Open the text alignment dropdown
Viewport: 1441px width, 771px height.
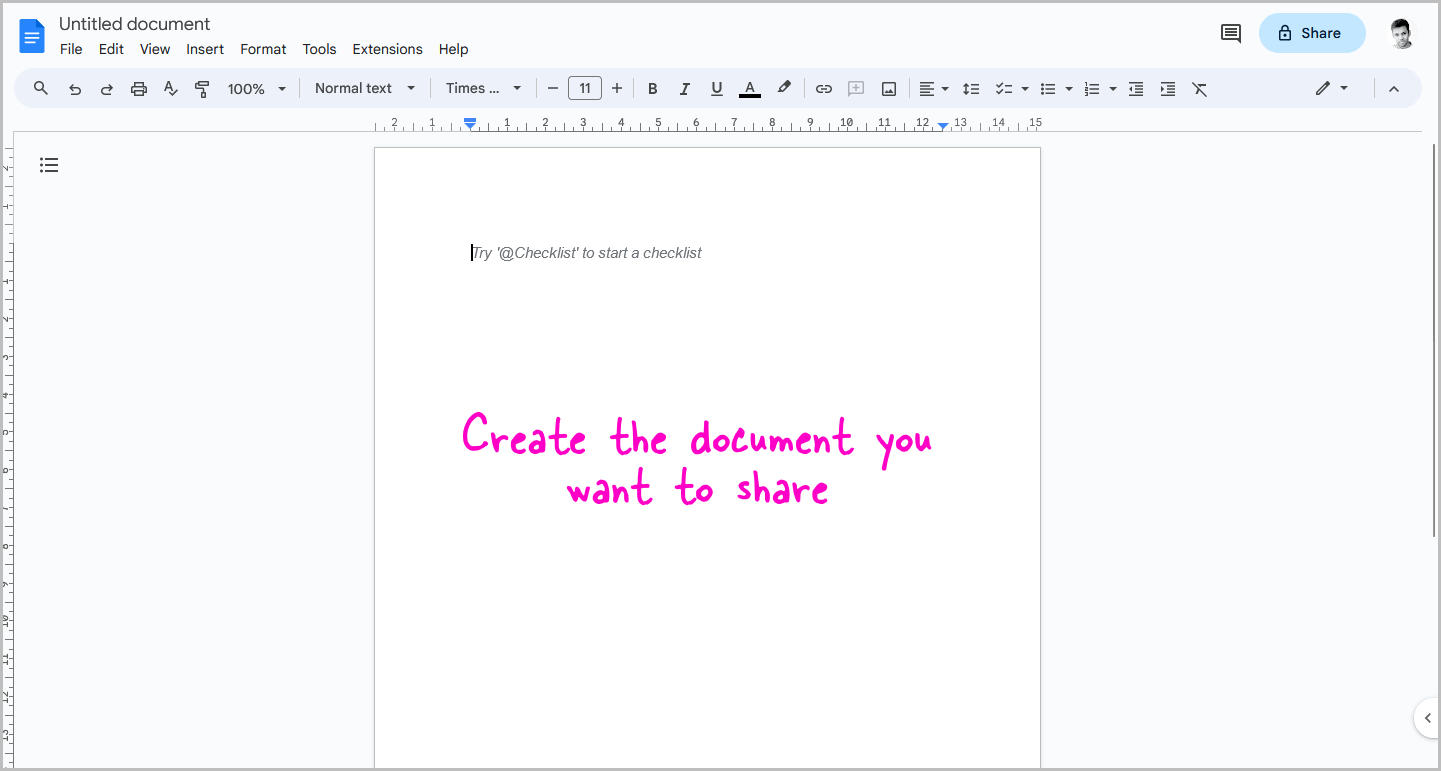point(934,89)
